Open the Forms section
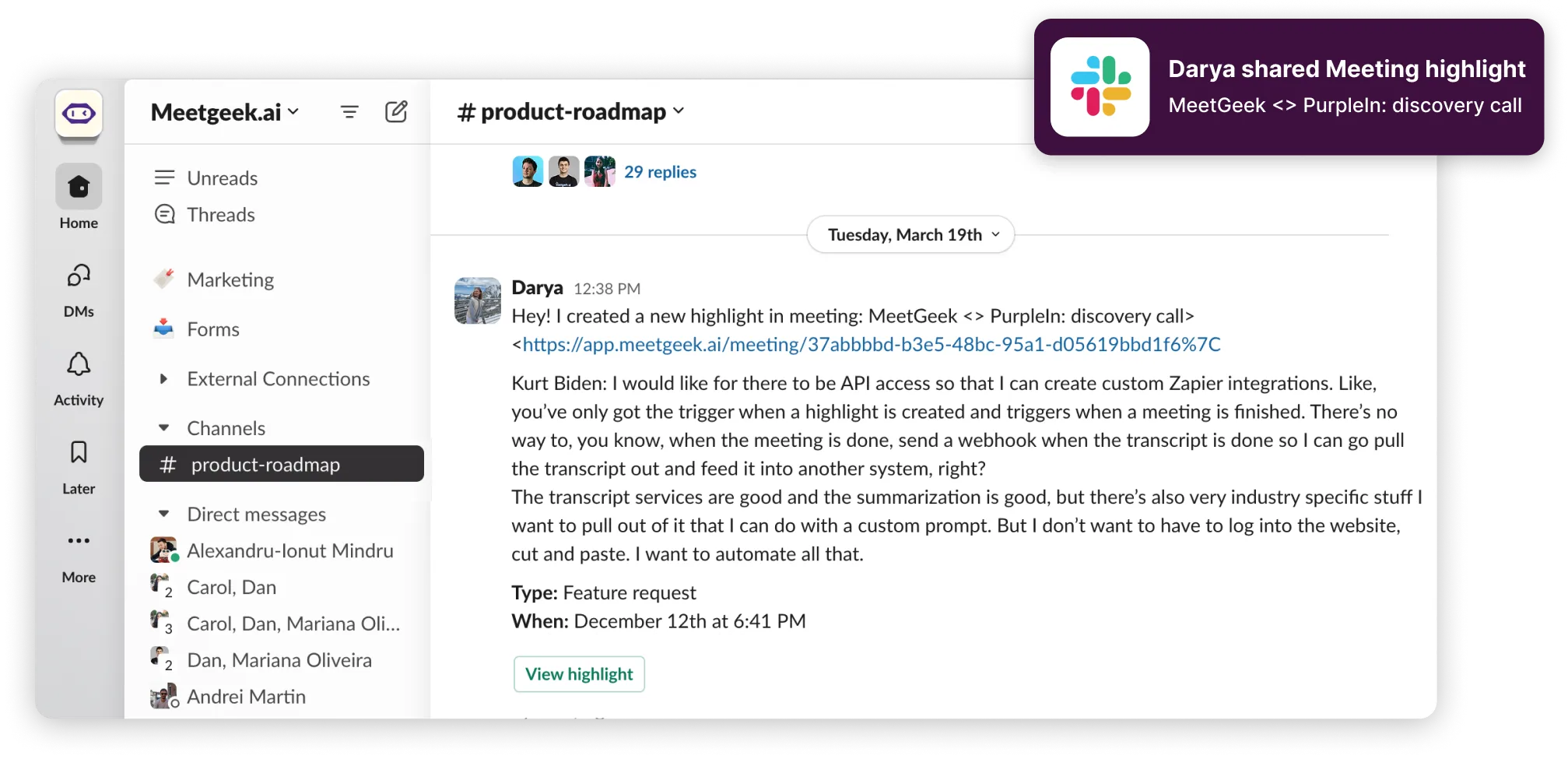 [213, 329]
